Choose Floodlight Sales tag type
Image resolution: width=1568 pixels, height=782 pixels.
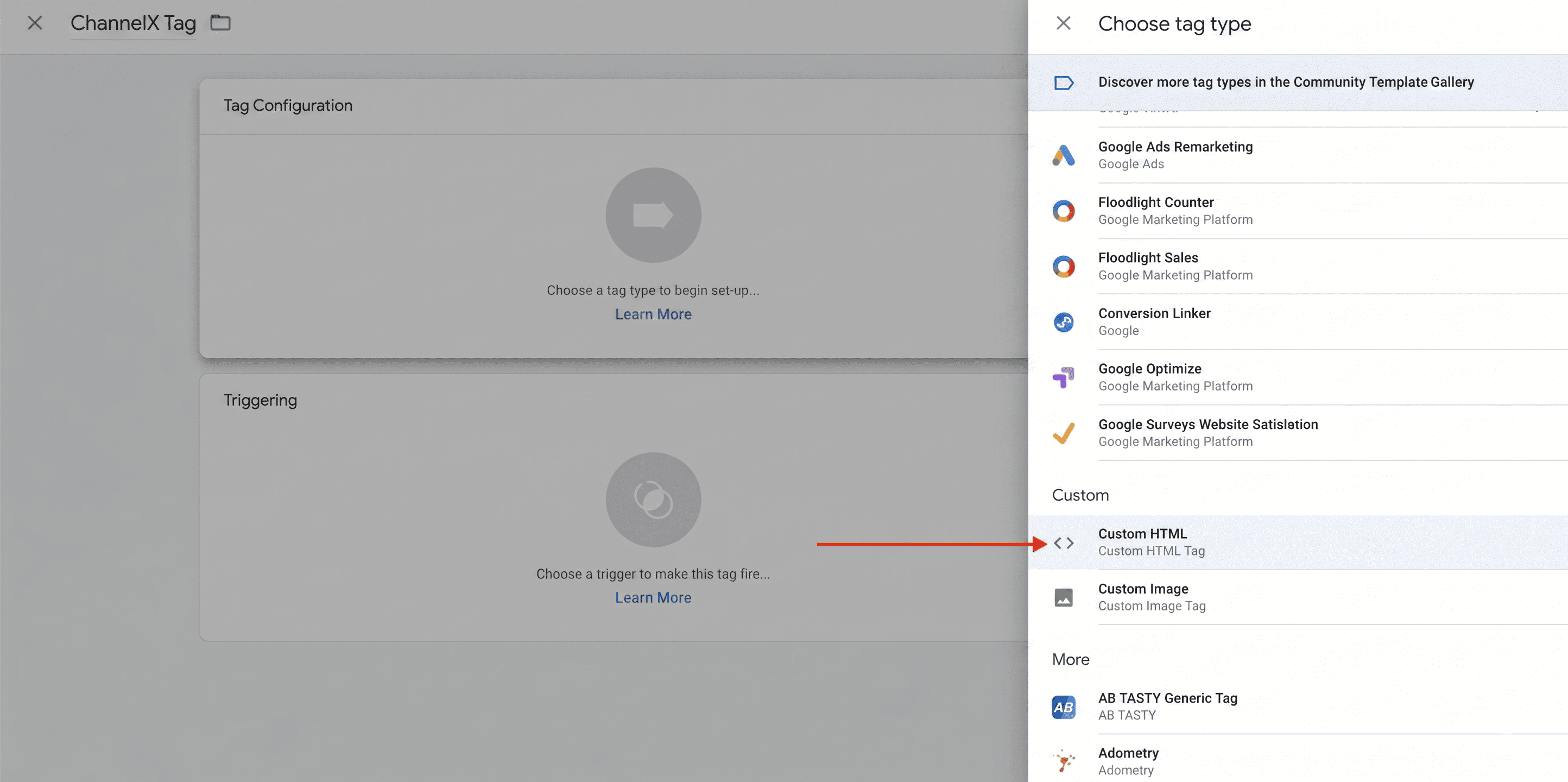pos(1298,266)
